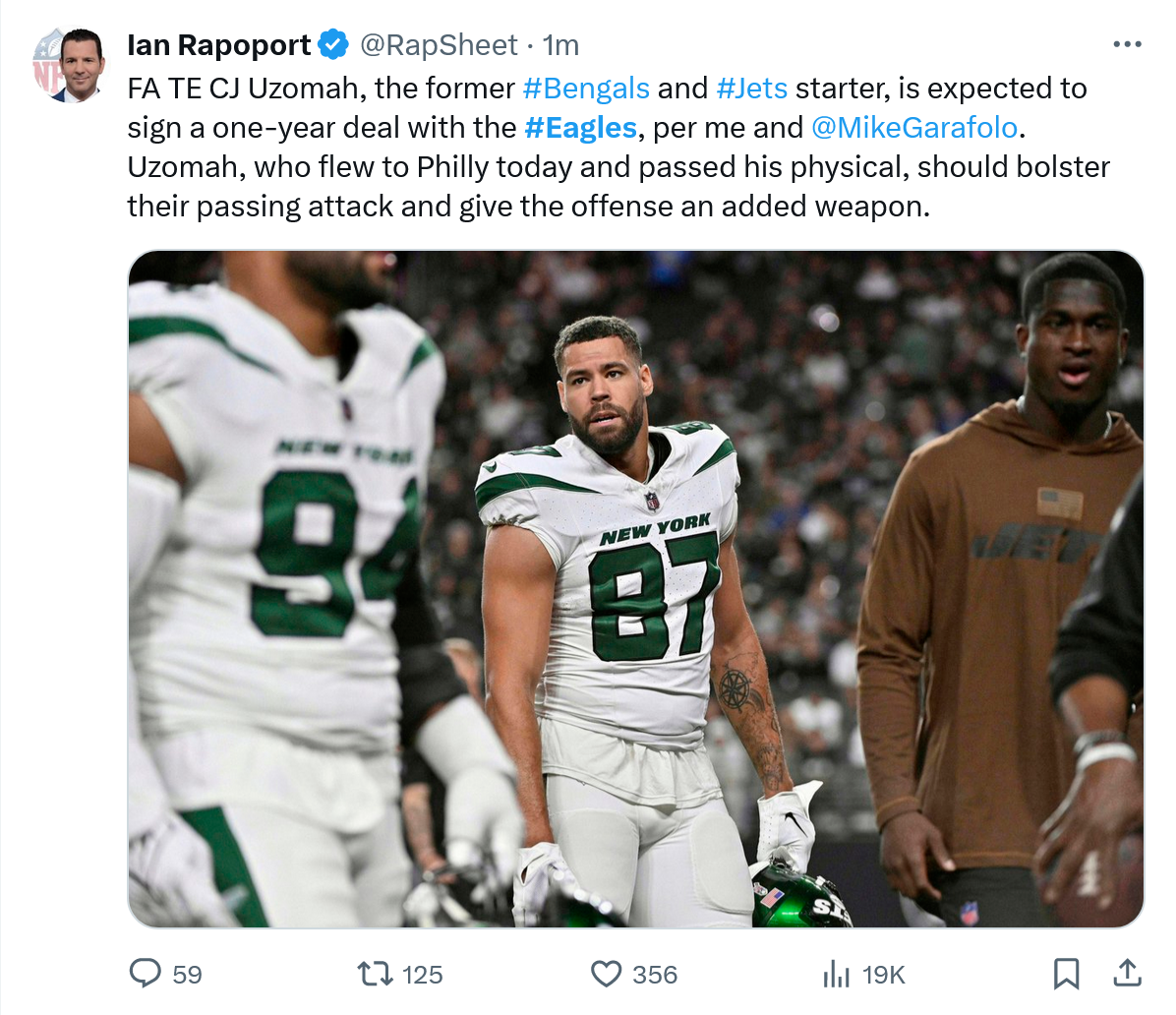1176x1015 pixels.
Task: Open the #Jets hashtag
Action: click(x=752, y=89)
